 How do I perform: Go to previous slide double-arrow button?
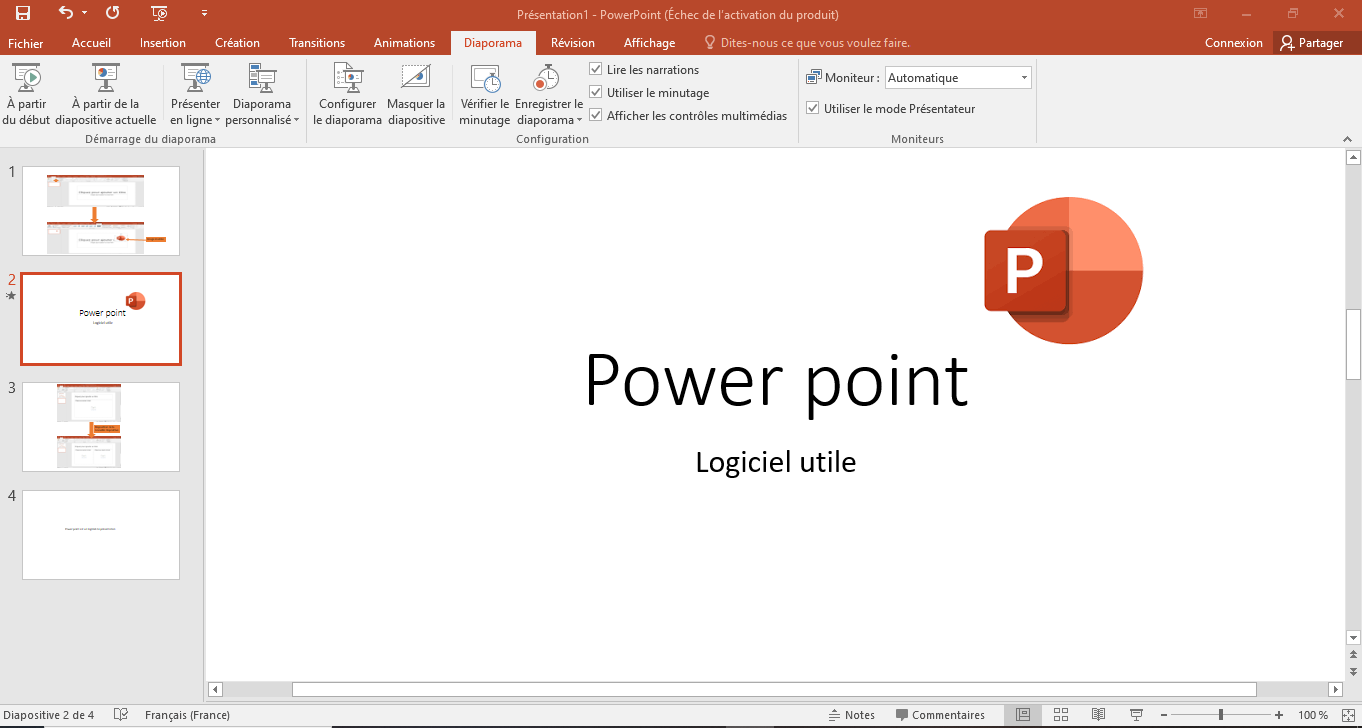[1353, 655]
